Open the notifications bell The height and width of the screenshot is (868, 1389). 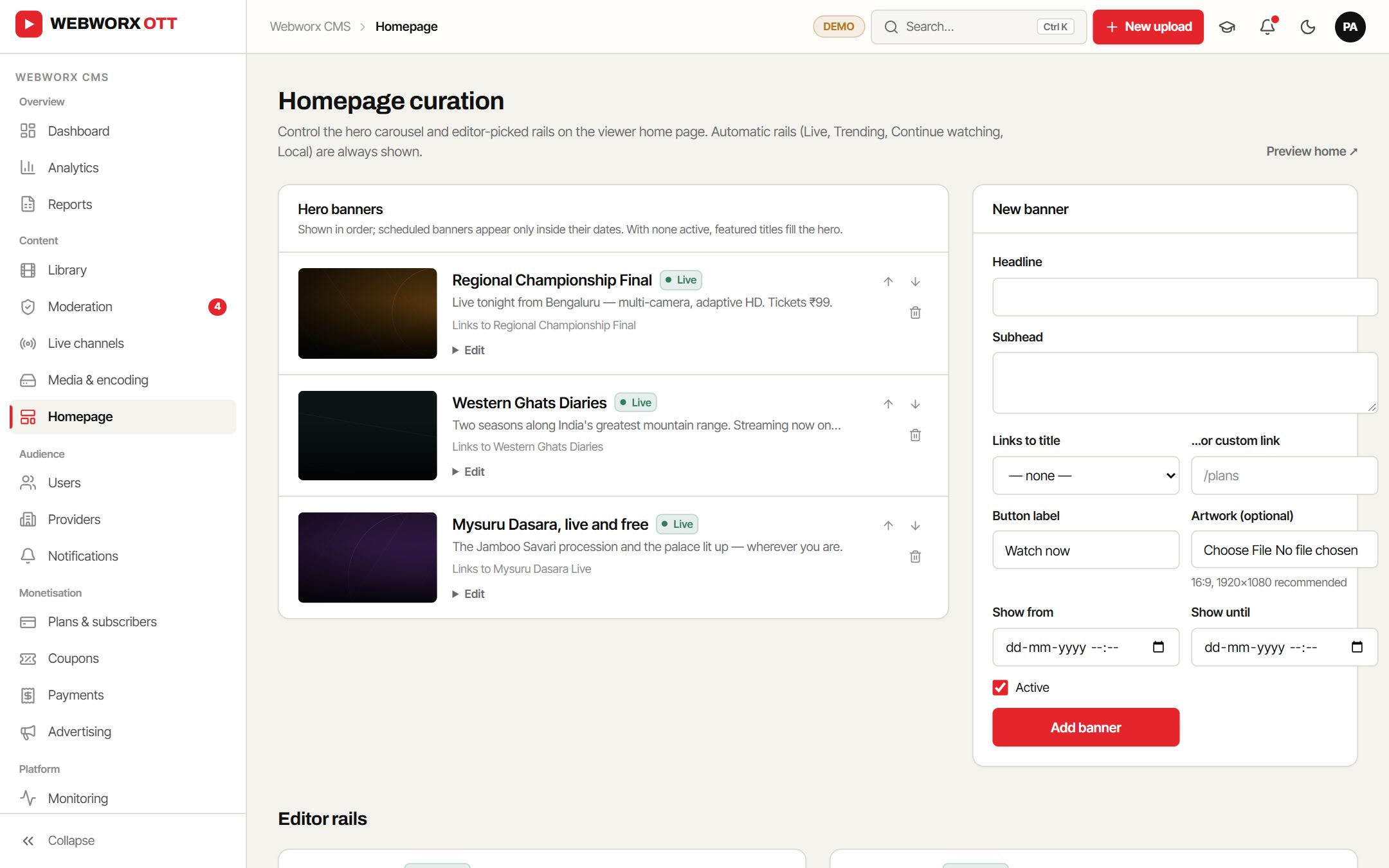(1267, 26)
